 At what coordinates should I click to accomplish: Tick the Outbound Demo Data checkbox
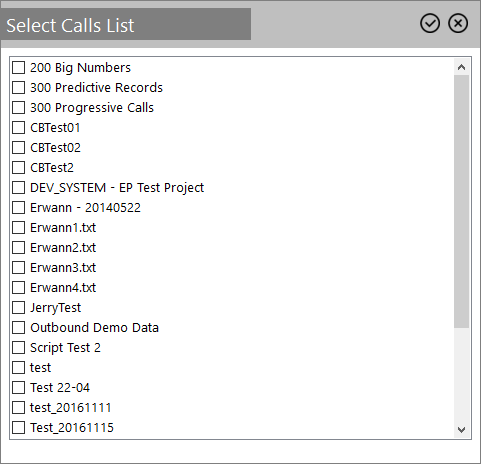pos(18,327)
